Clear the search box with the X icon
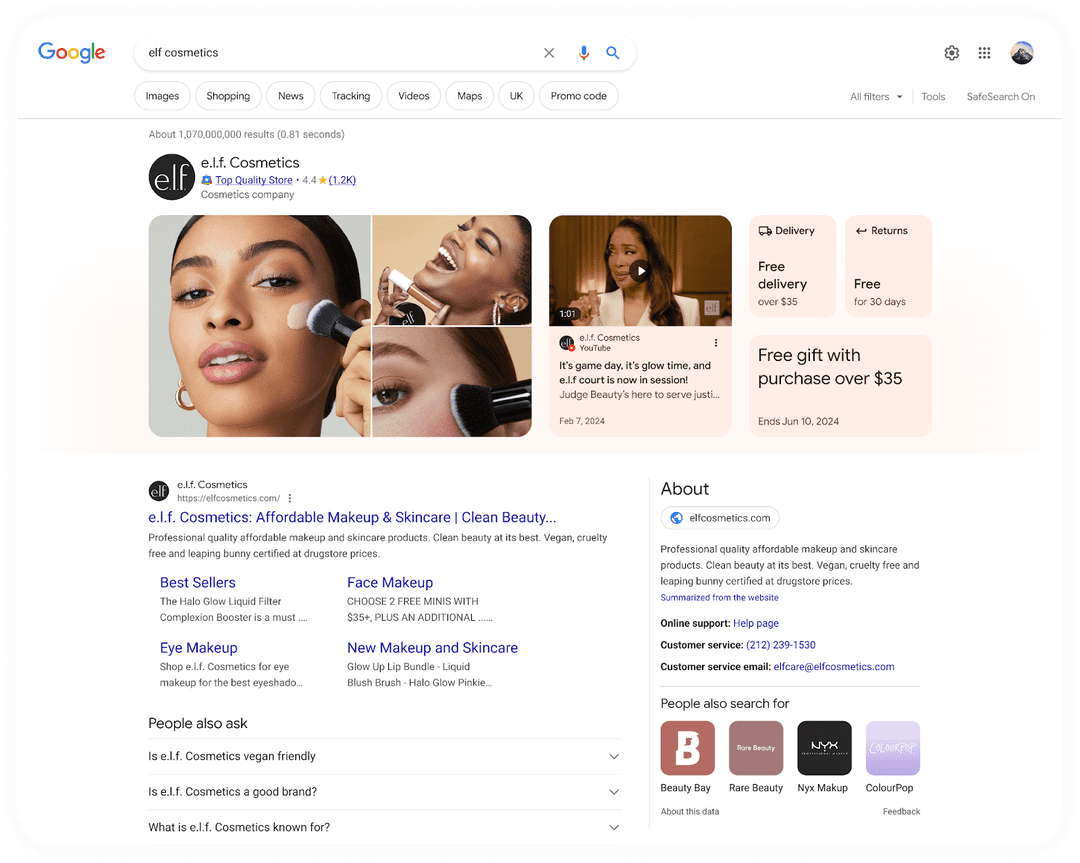Image resolution: width=1080 pixels, height=863 pixels. point(549,53)
